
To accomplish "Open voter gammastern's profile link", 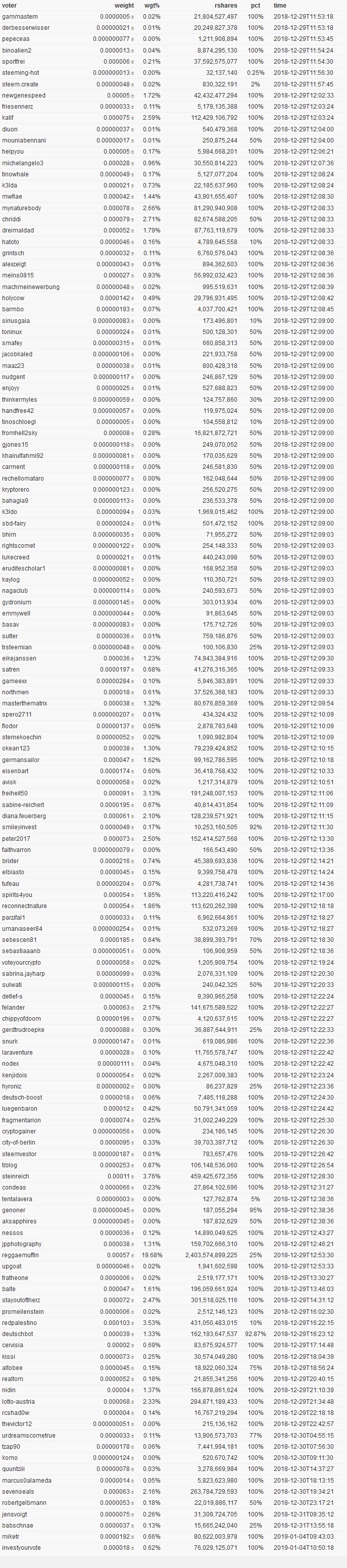I will click(20, 17).
